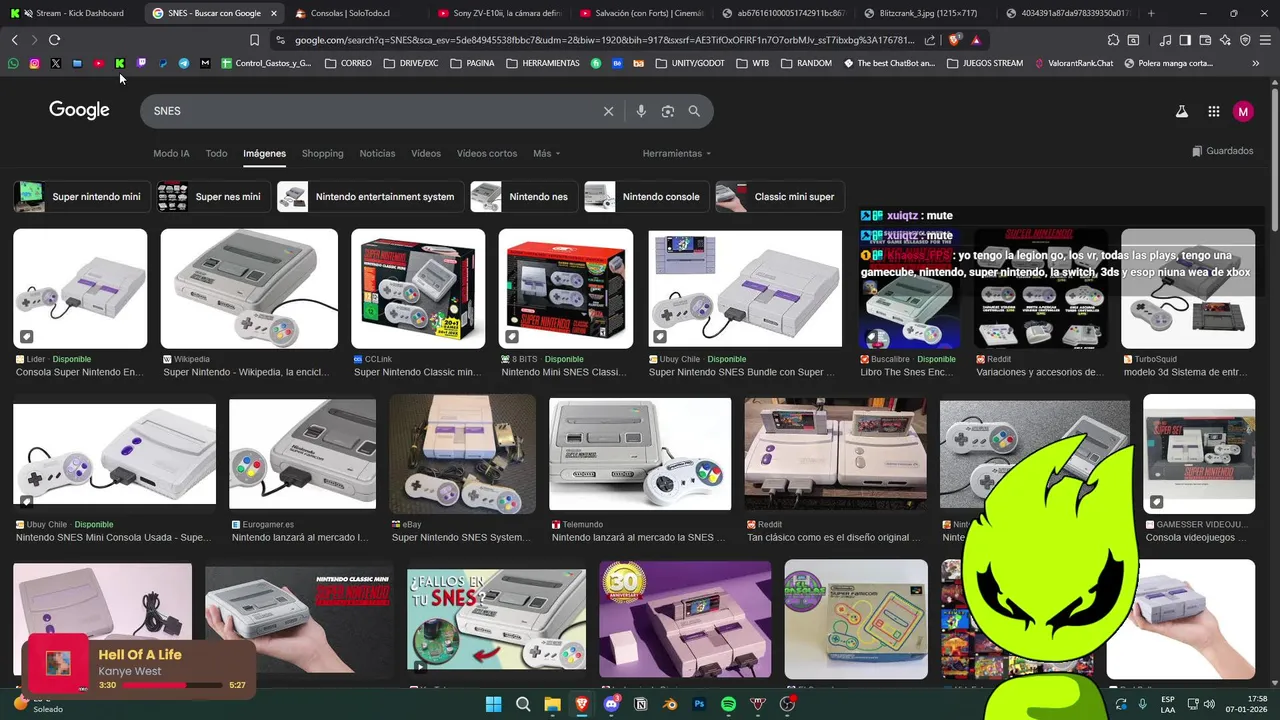Open the Windows Start menu
The height and width of the screenshot is (720, 1280).
point(494,704)
